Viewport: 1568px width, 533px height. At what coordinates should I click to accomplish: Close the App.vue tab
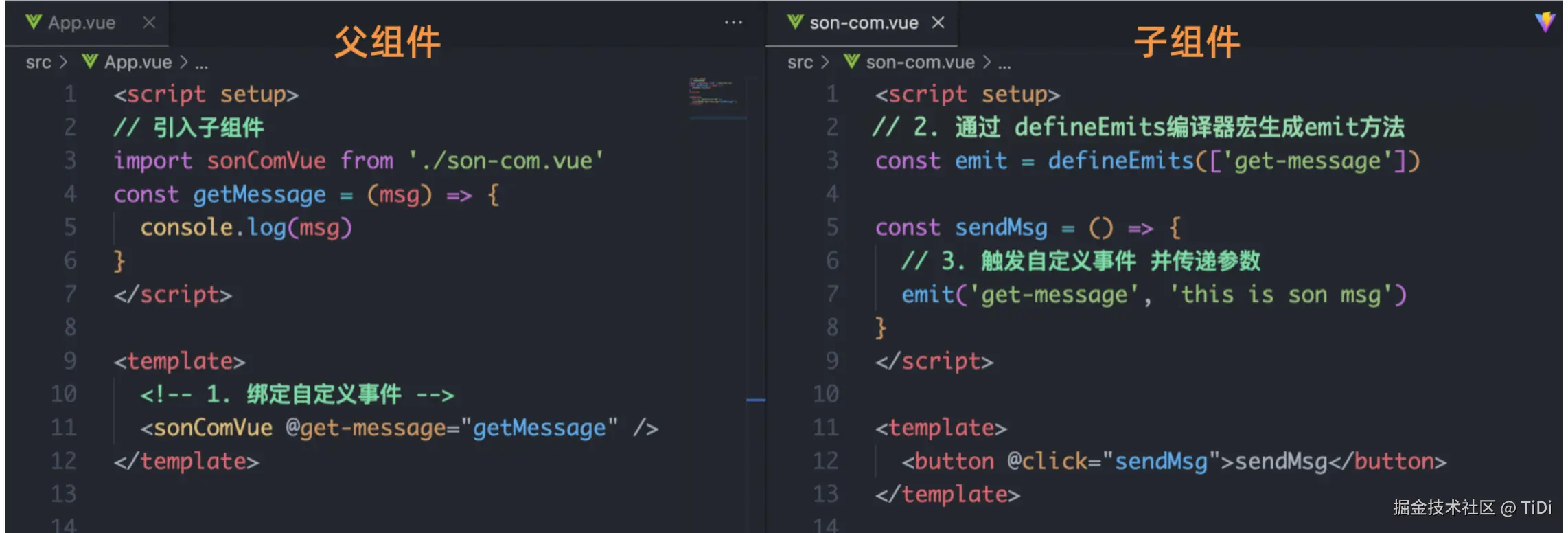coord(149,23)
